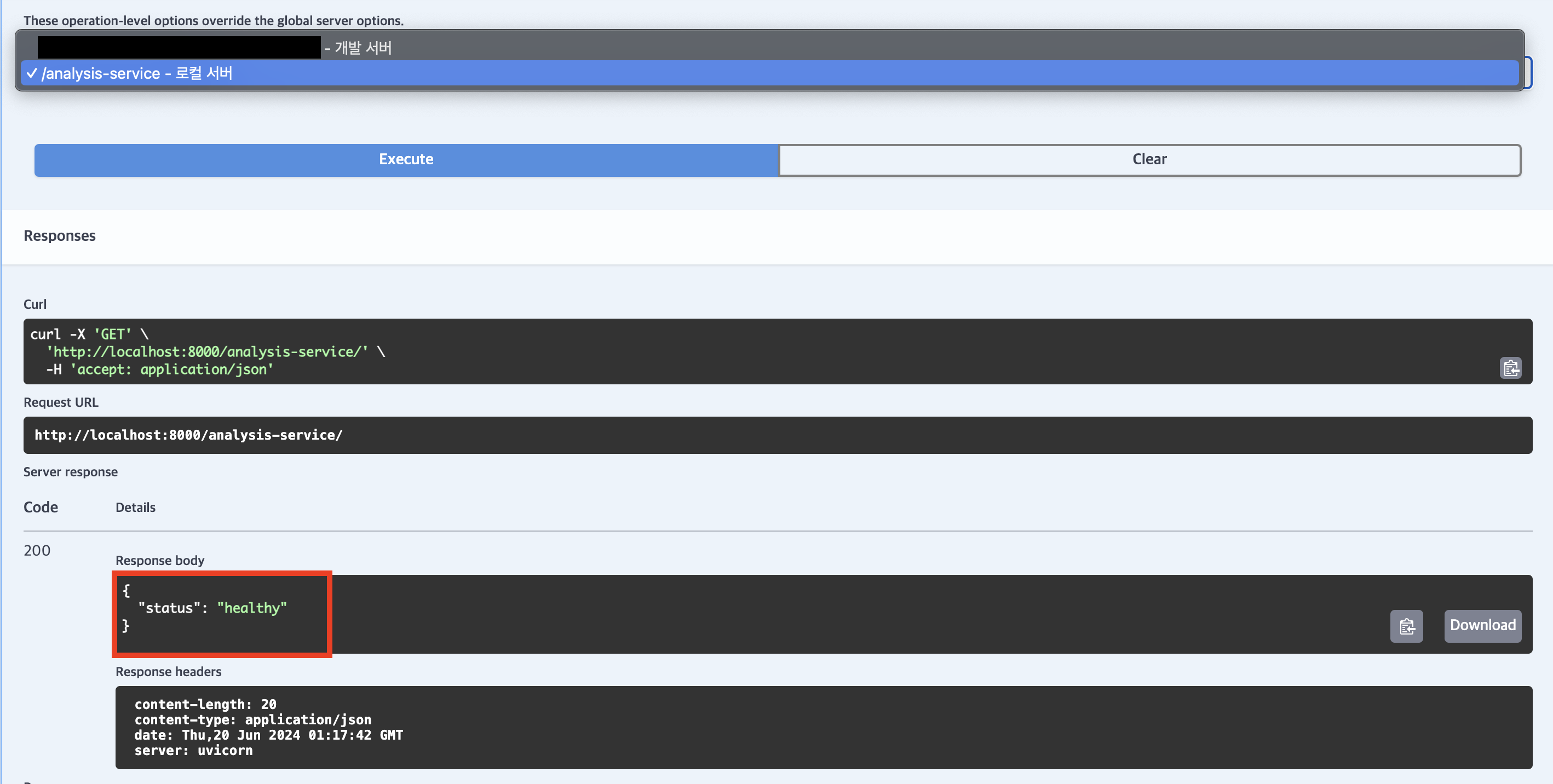Click the Responses section heading
The height and width of the screenshot is (784, 1553).
59,235
